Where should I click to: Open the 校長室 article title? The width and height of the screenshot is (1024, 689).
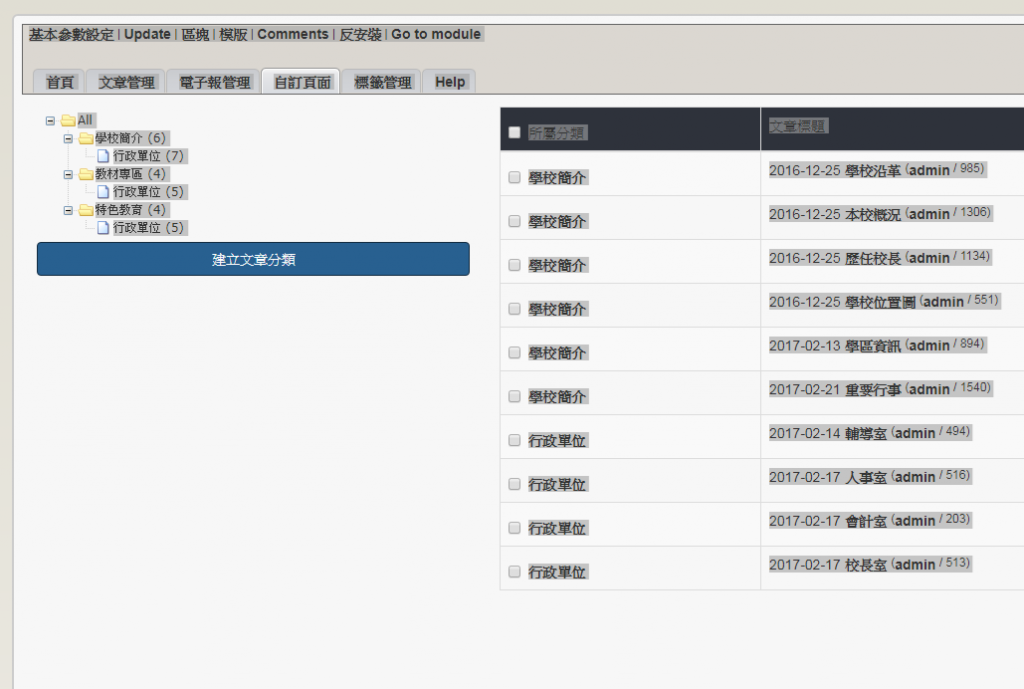click(866, 565)
